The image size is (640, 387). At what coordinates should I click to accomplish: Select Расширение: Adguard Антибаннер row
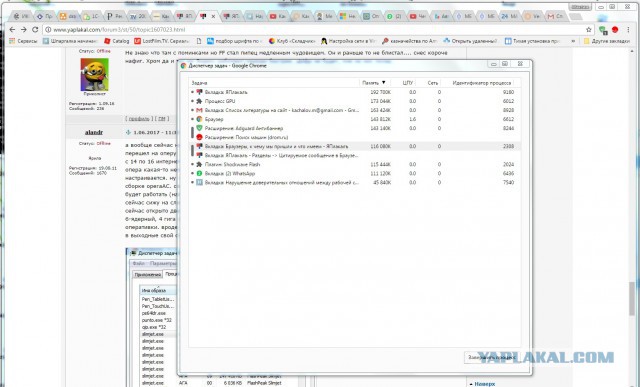tap(354, 128)
